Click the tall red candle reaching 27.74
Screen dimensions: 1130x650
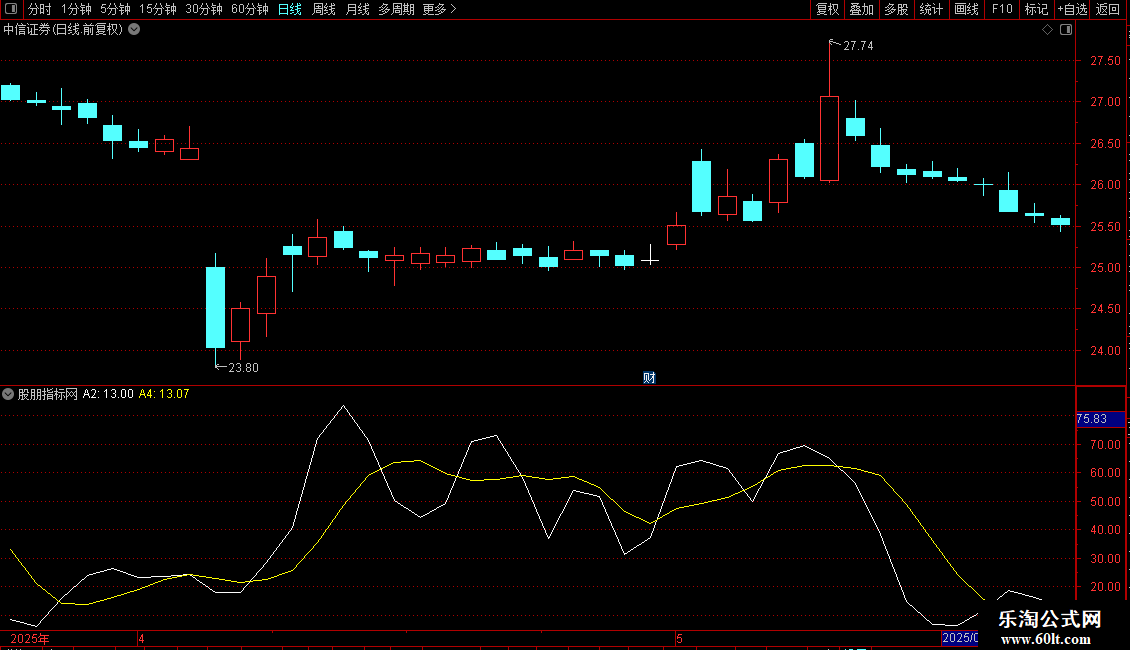point(829,138)
